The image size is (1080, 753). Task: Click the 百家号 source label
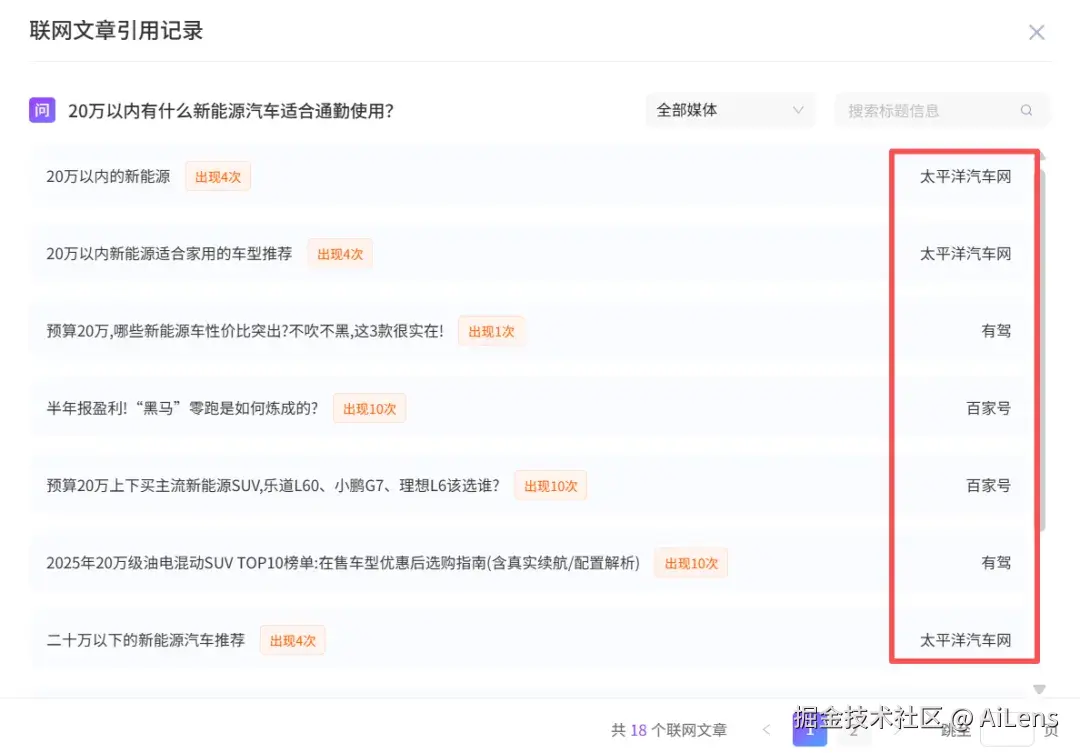(988, 408)
